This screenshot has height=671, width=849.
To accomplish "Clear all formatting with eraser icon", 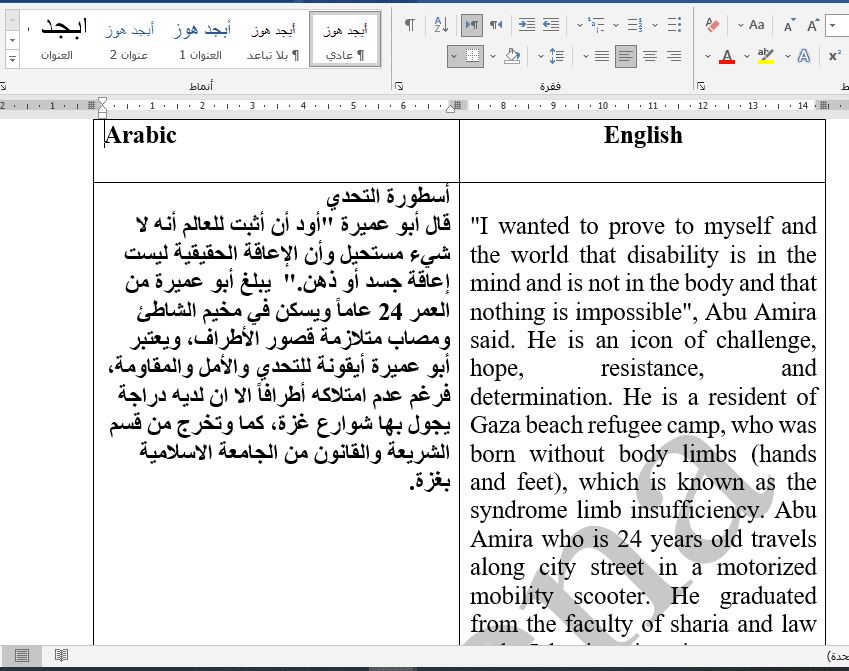I will 713,25.
